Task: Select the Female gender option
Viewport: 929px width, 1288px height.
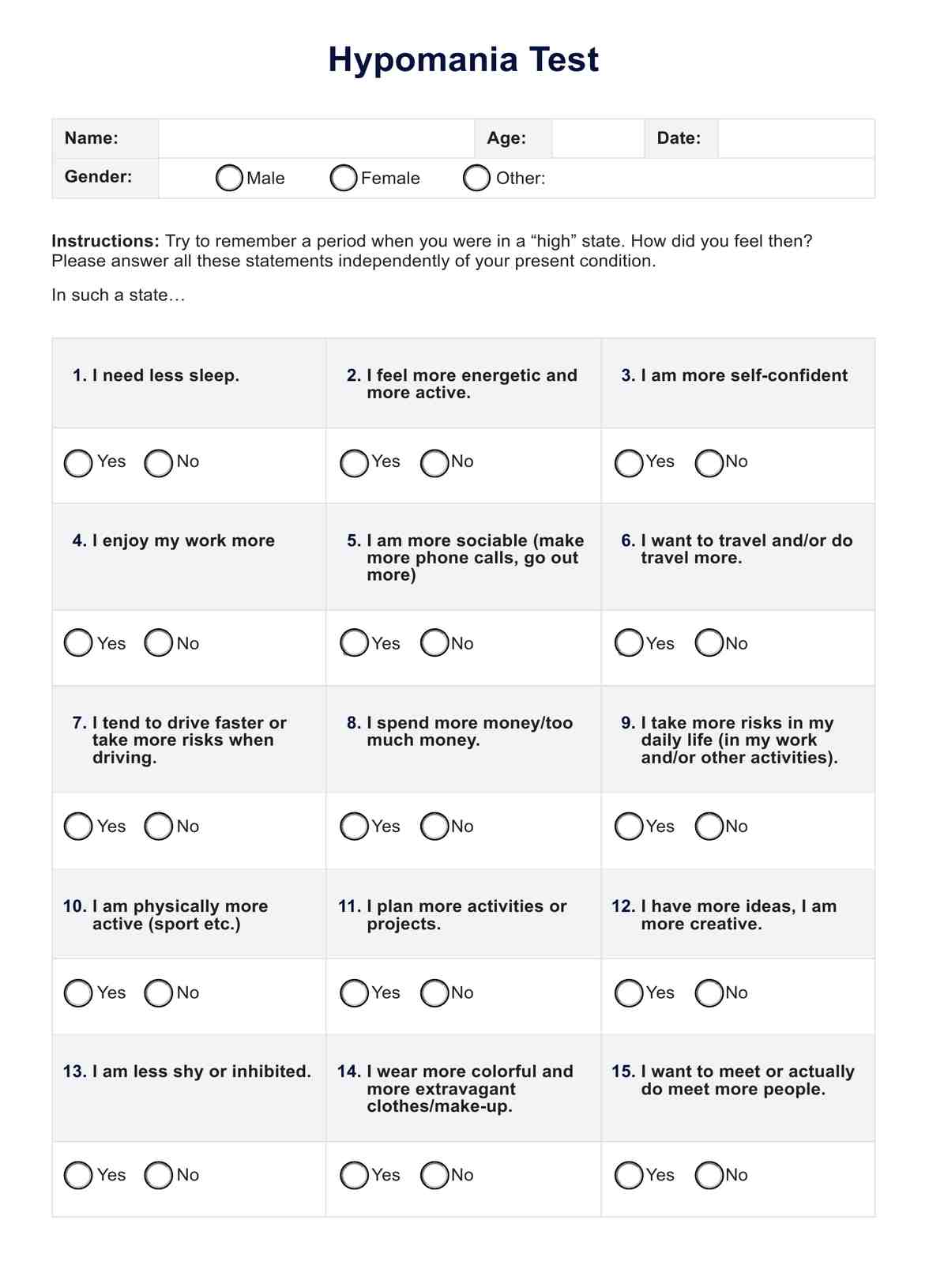Action: pyautogui.click(x=344, y=179)
